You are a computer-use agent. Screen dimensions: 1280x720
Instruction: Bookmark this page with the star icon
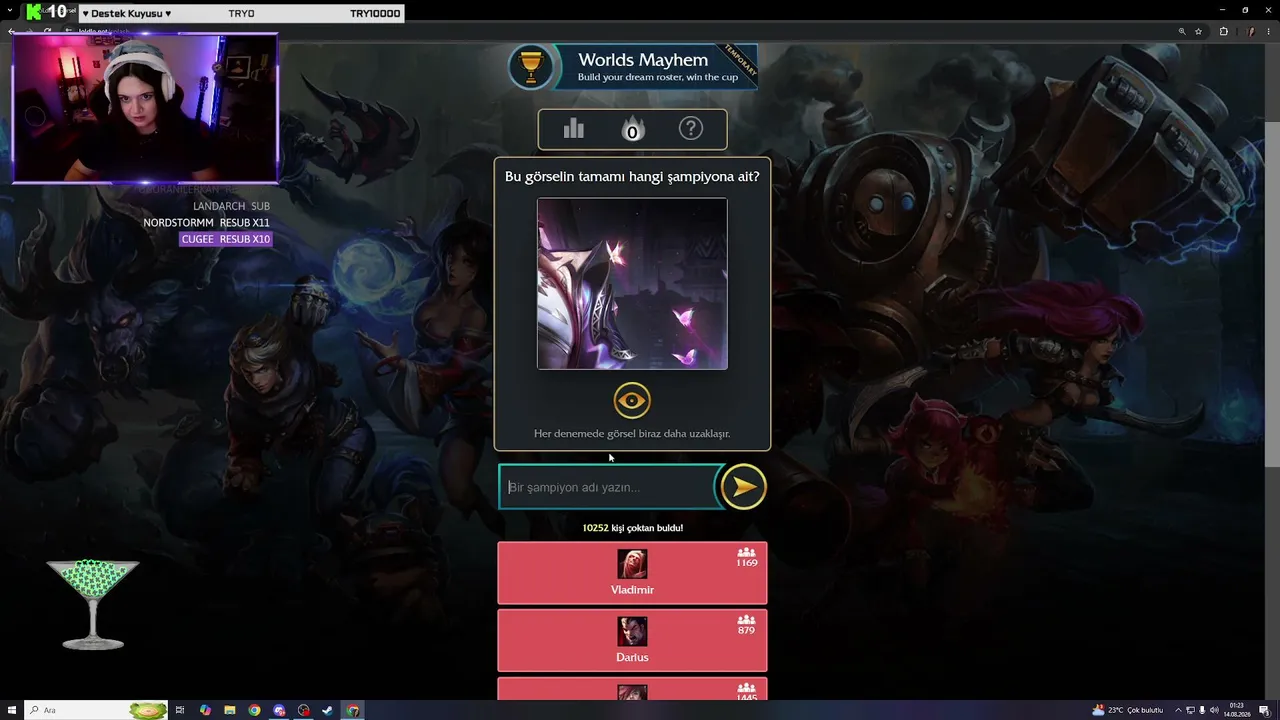pos(1198,32)
